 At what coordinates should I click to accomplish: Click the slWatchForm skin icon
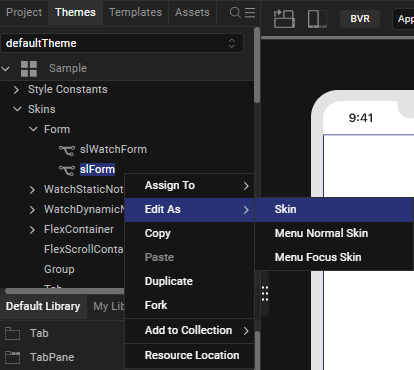click(x=67, y=150)
